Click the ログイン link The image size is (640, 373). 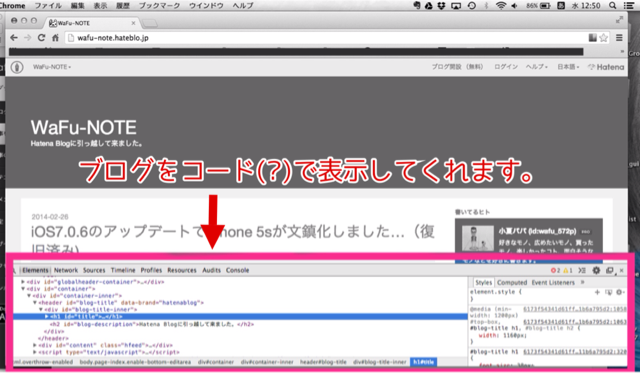tap(506, 67)
